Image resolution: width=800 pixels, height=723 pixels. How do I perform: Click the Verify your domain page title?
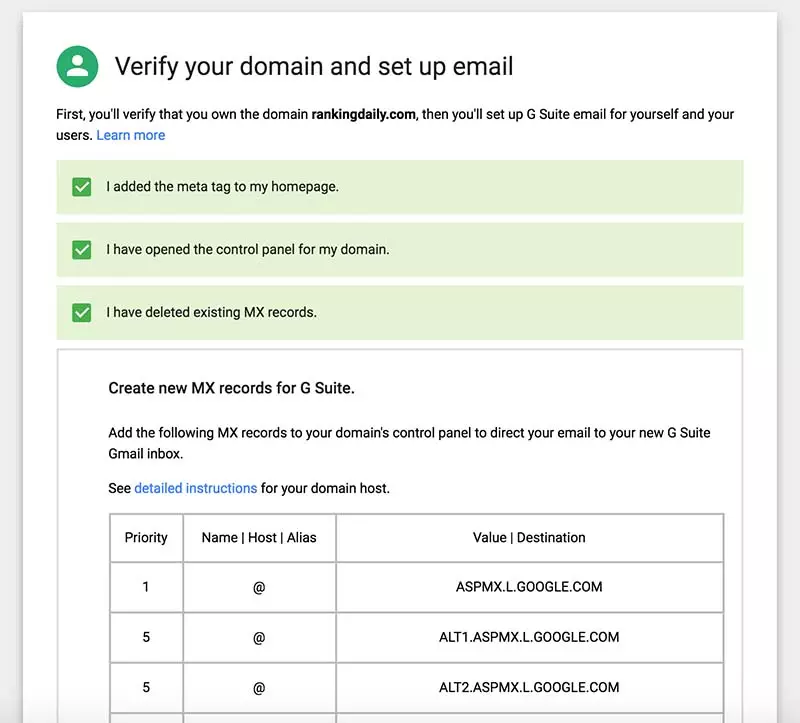pos(314,67)
